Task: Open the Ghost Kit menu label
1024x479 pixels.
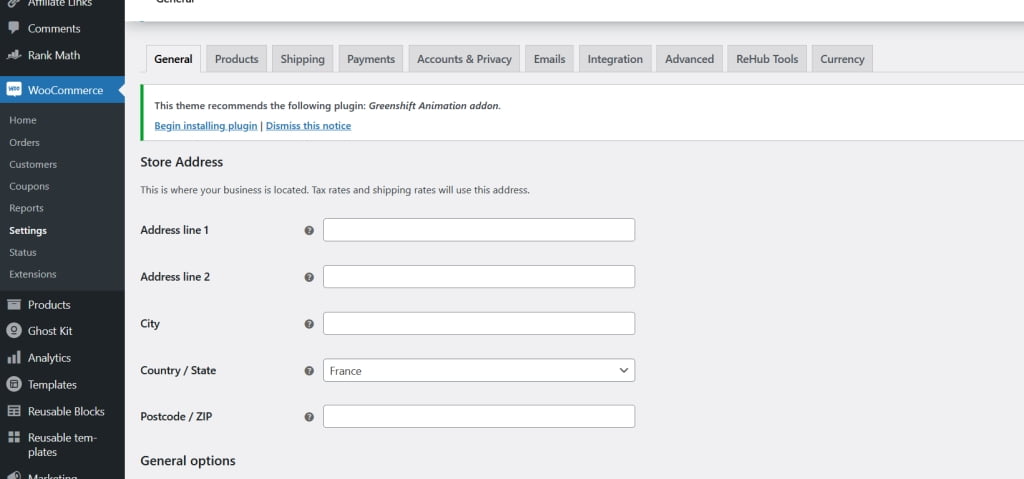Action: click(x=50, y=331)
